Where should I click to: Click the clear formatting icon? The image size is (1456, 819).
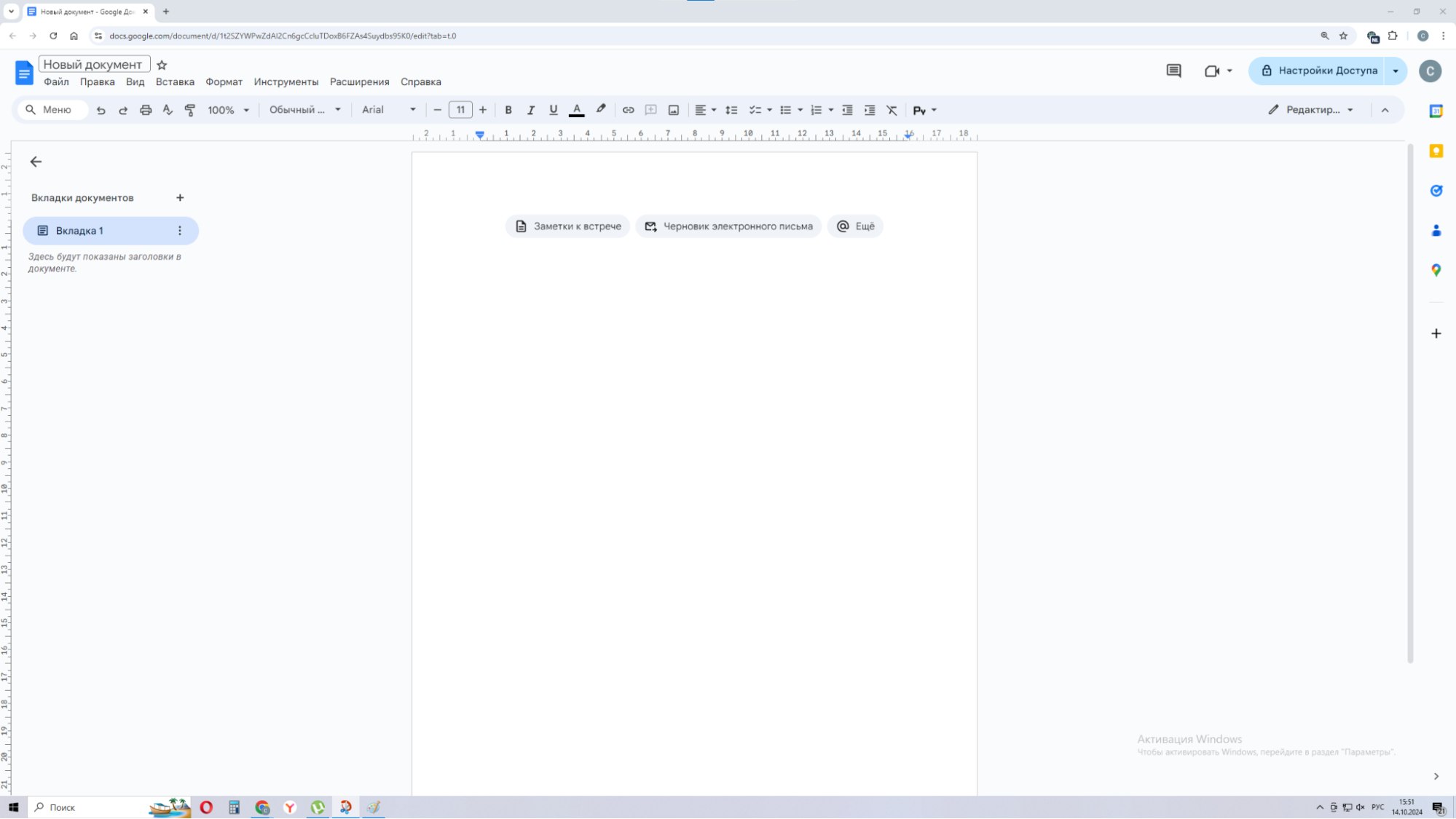click(892, 110)
